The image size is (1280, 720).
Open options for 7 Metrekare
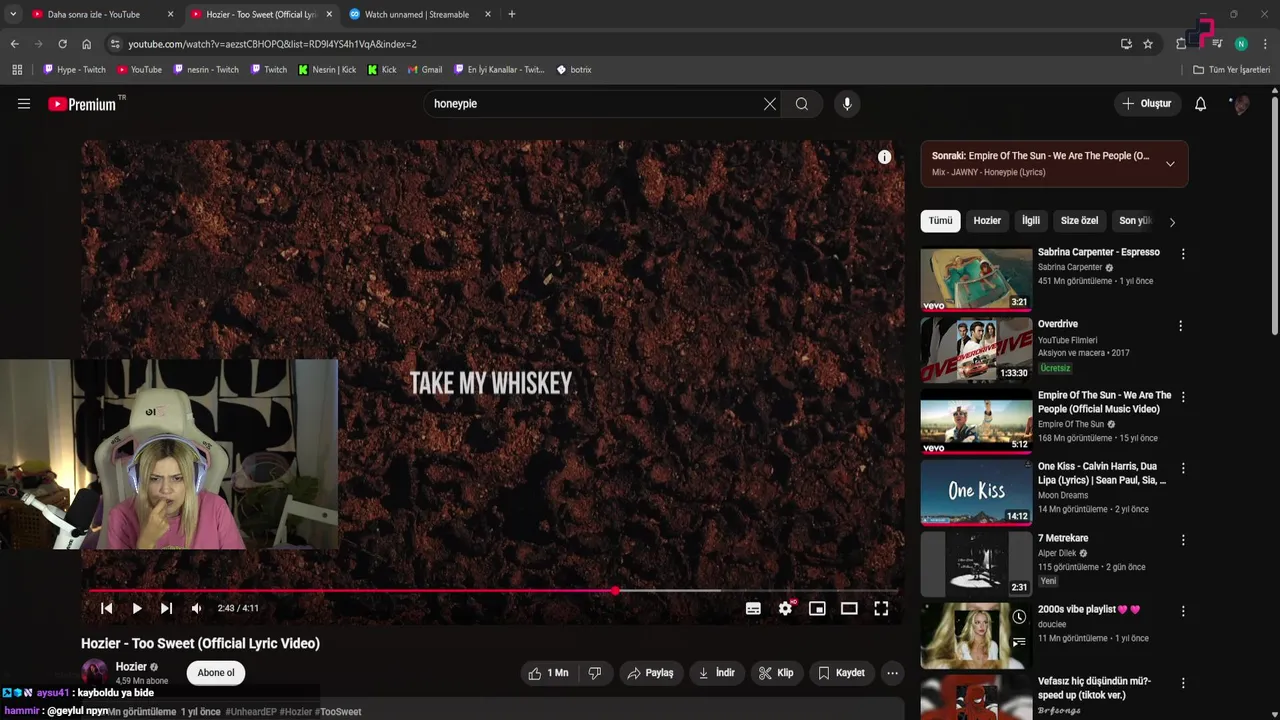1183,540
